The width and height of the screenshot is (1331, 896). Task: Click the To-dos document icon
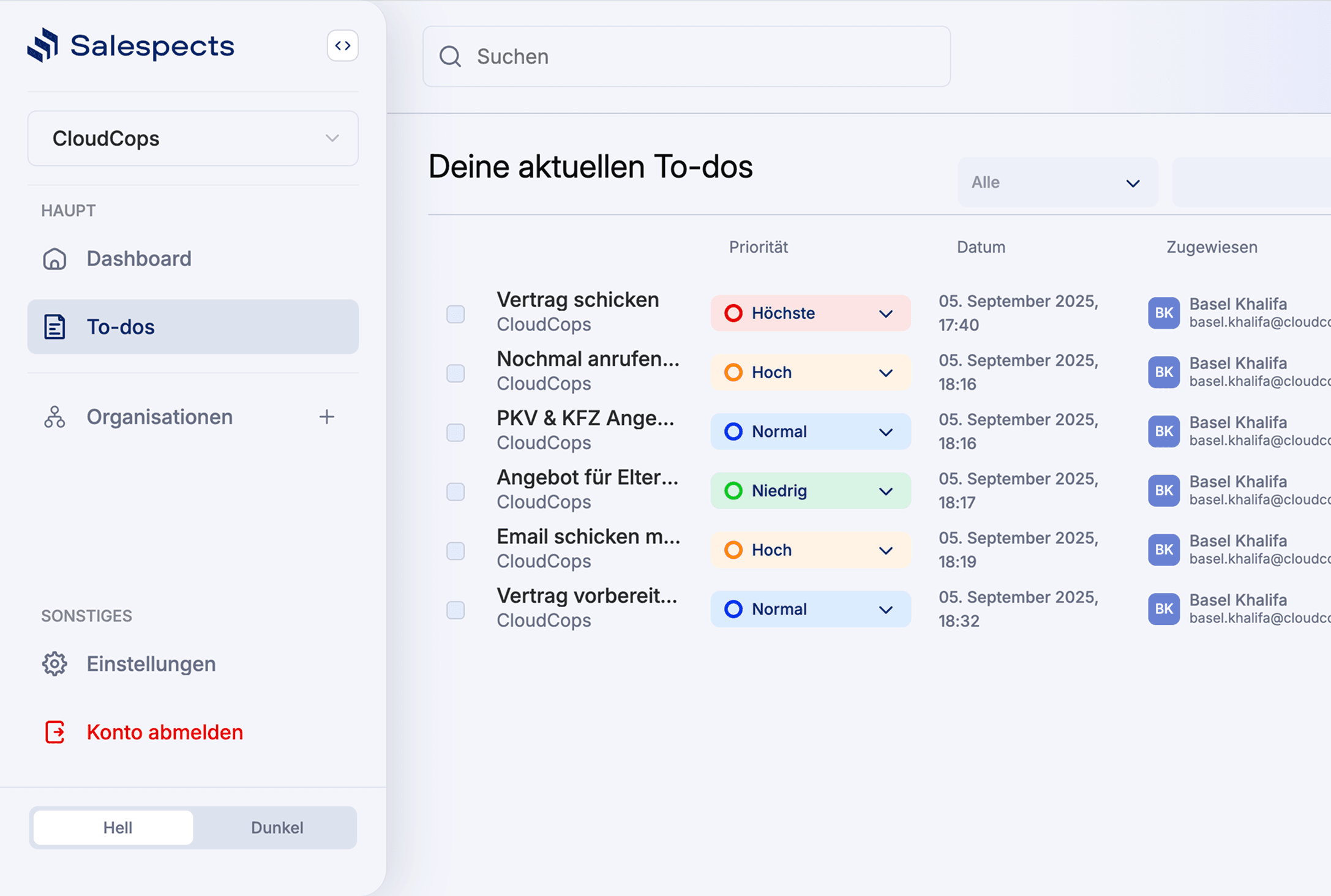pos(54,327)
